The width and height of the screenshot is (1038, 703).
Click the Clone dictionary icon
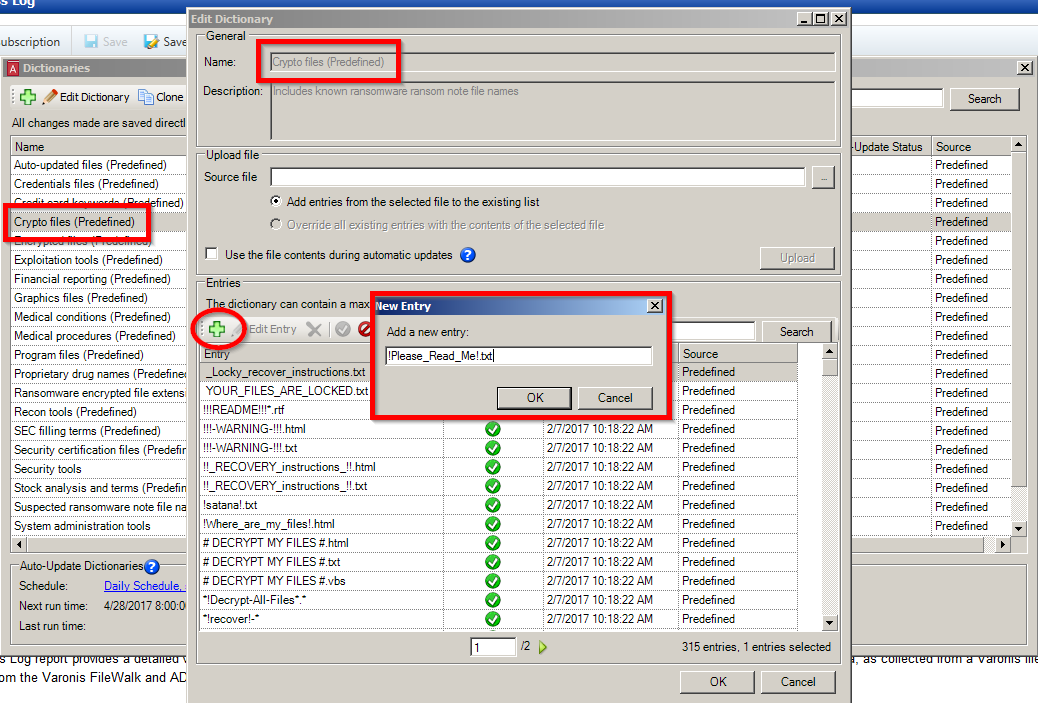(146, 97)
